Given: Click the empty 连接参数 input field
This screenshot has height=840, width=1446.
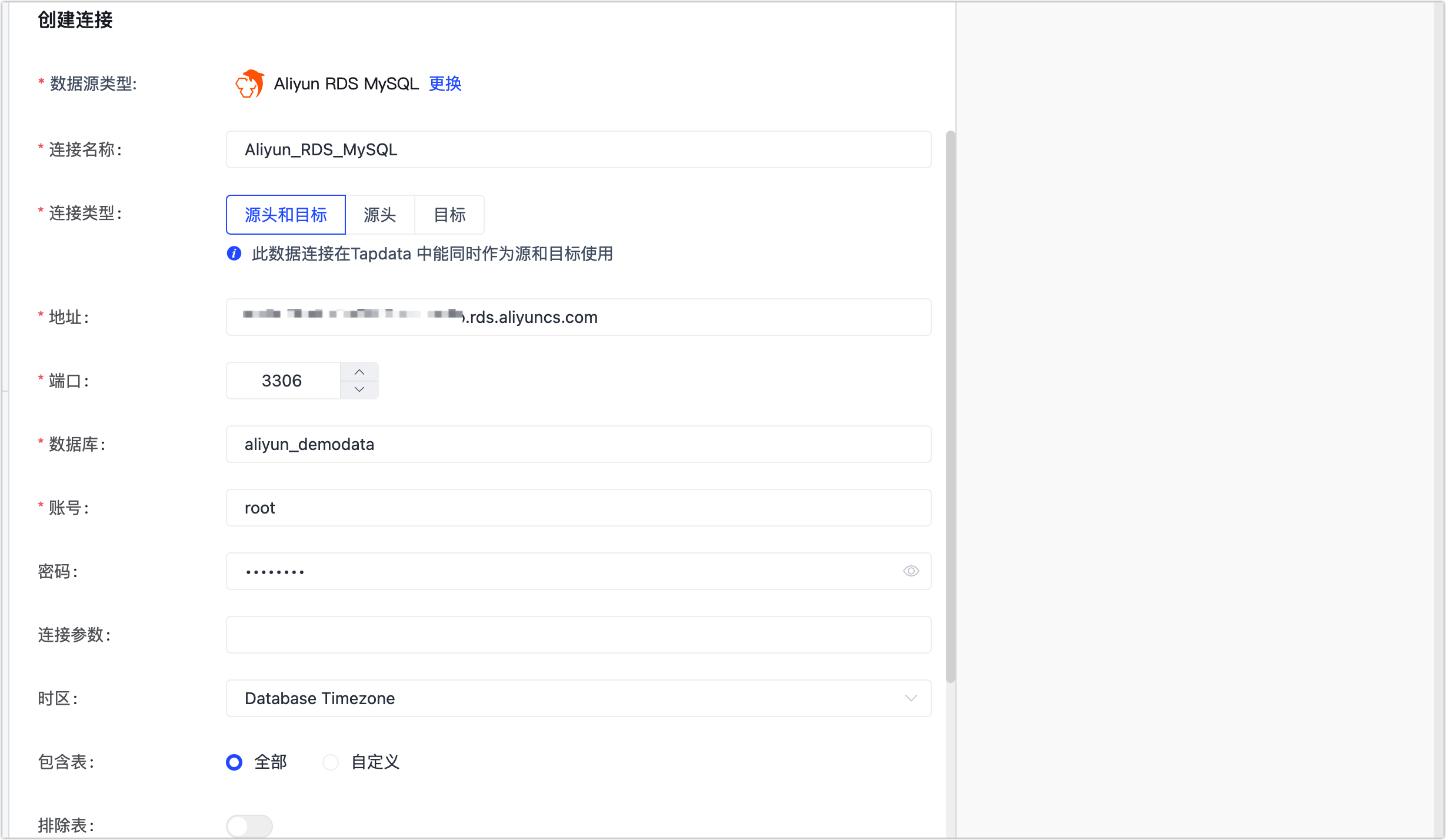Looking at the screenshot, I should (x=578, y=634).
